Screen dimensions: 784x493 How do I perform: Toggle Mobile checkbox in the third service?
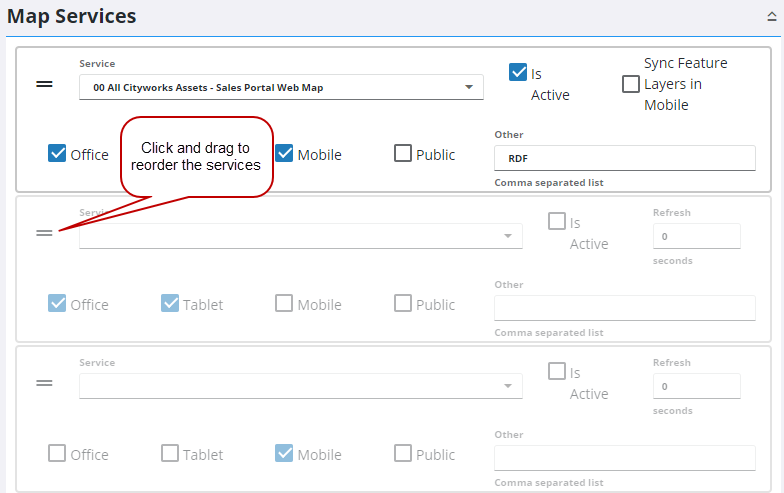[284, 454]
